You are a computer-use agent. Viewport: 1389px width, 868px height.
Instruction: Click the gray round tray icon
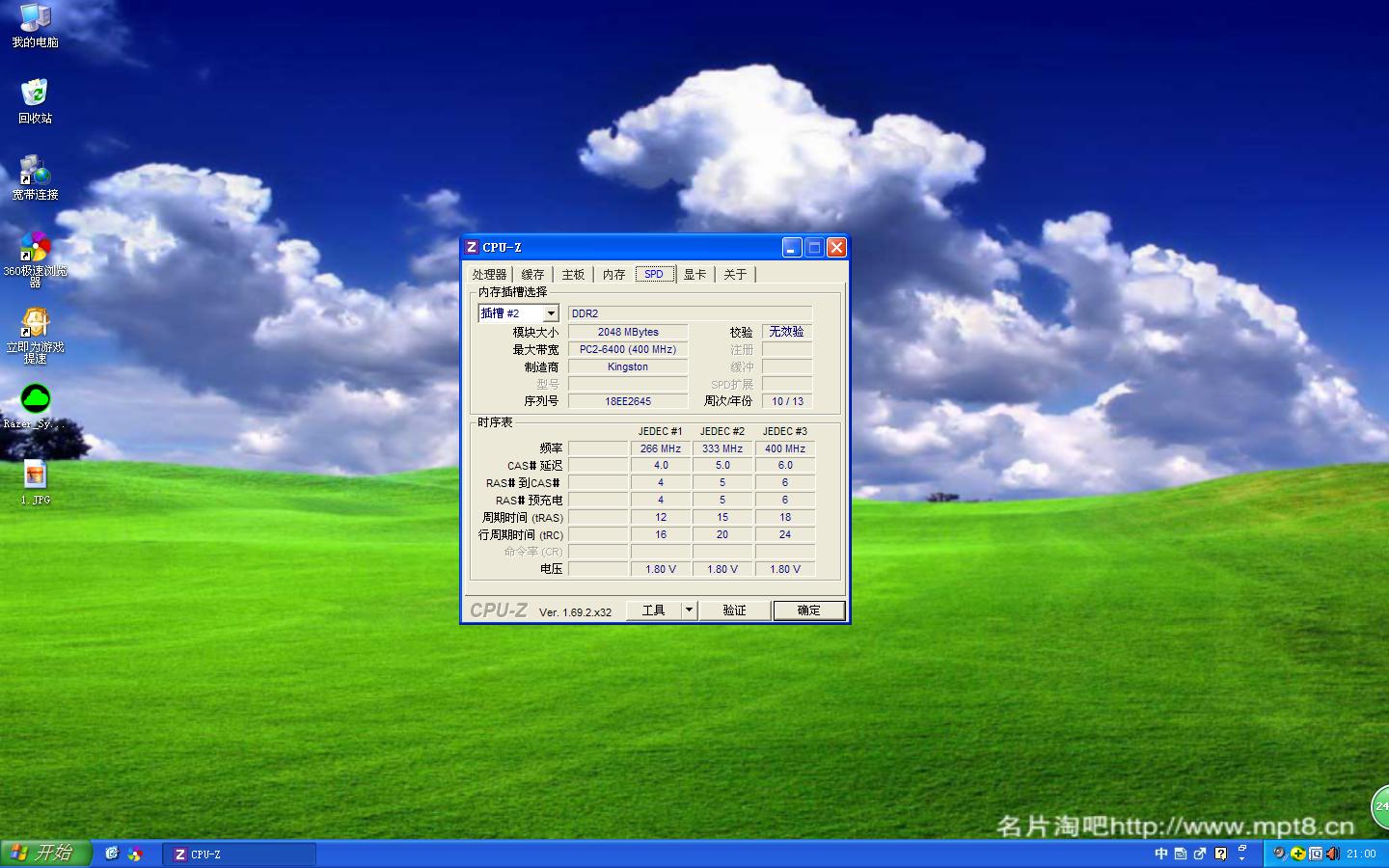[1279, 854]
